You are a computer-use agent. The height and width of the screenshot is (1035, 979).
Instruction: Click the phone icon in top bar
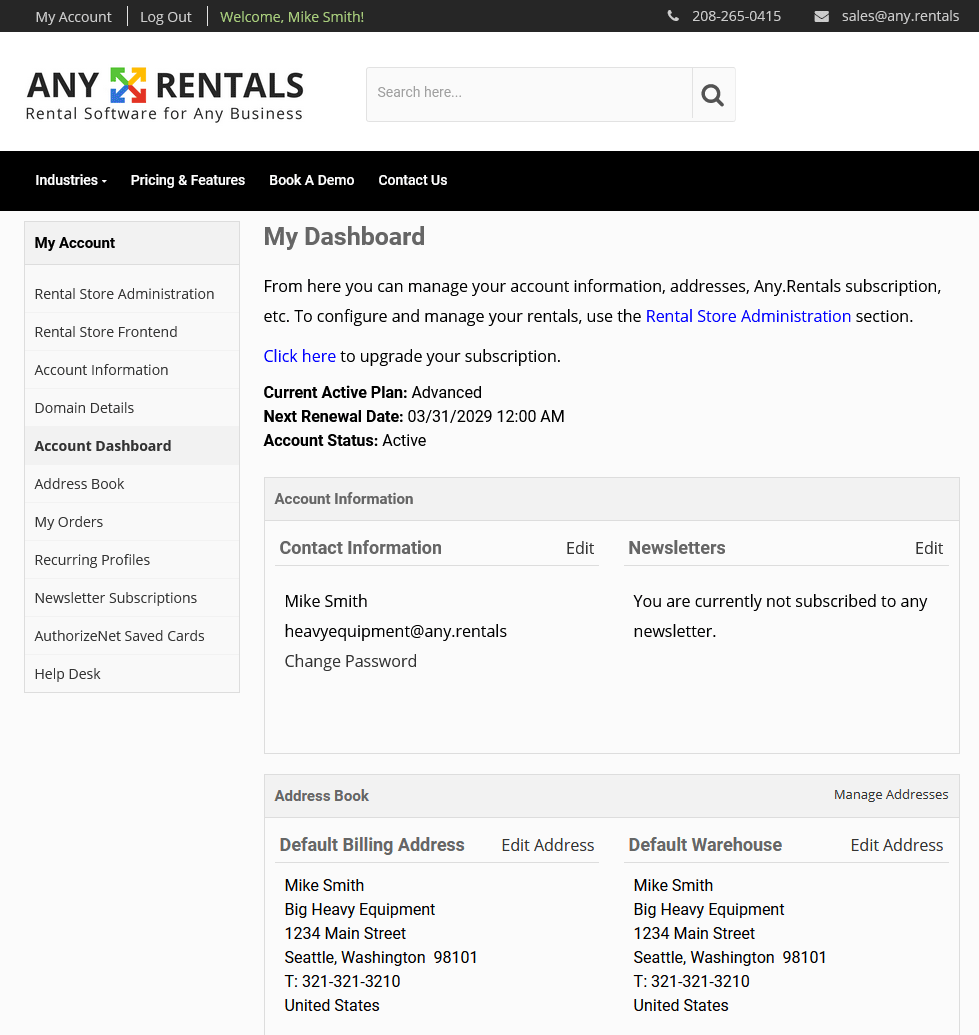pos(673,16)
